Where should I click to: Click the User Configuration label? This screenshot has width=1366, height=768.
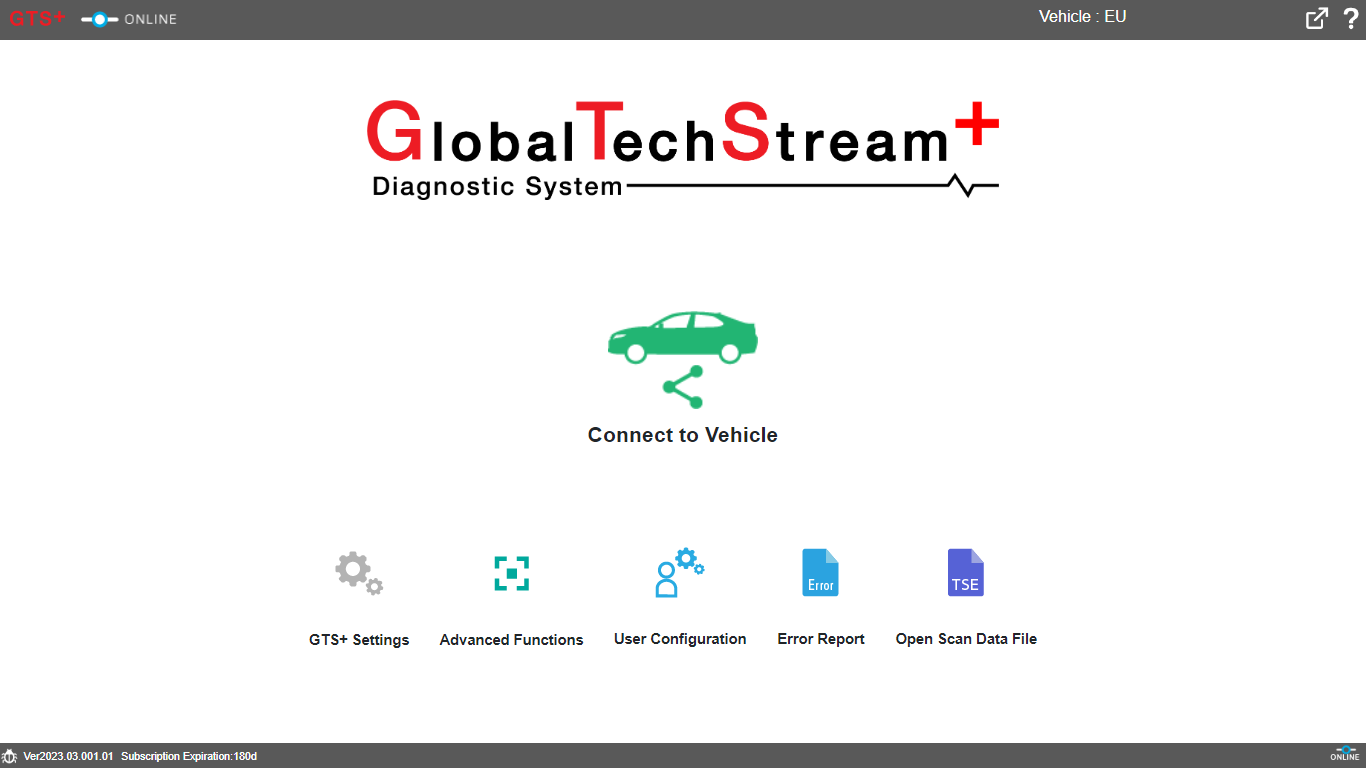[x=680, y=639]
